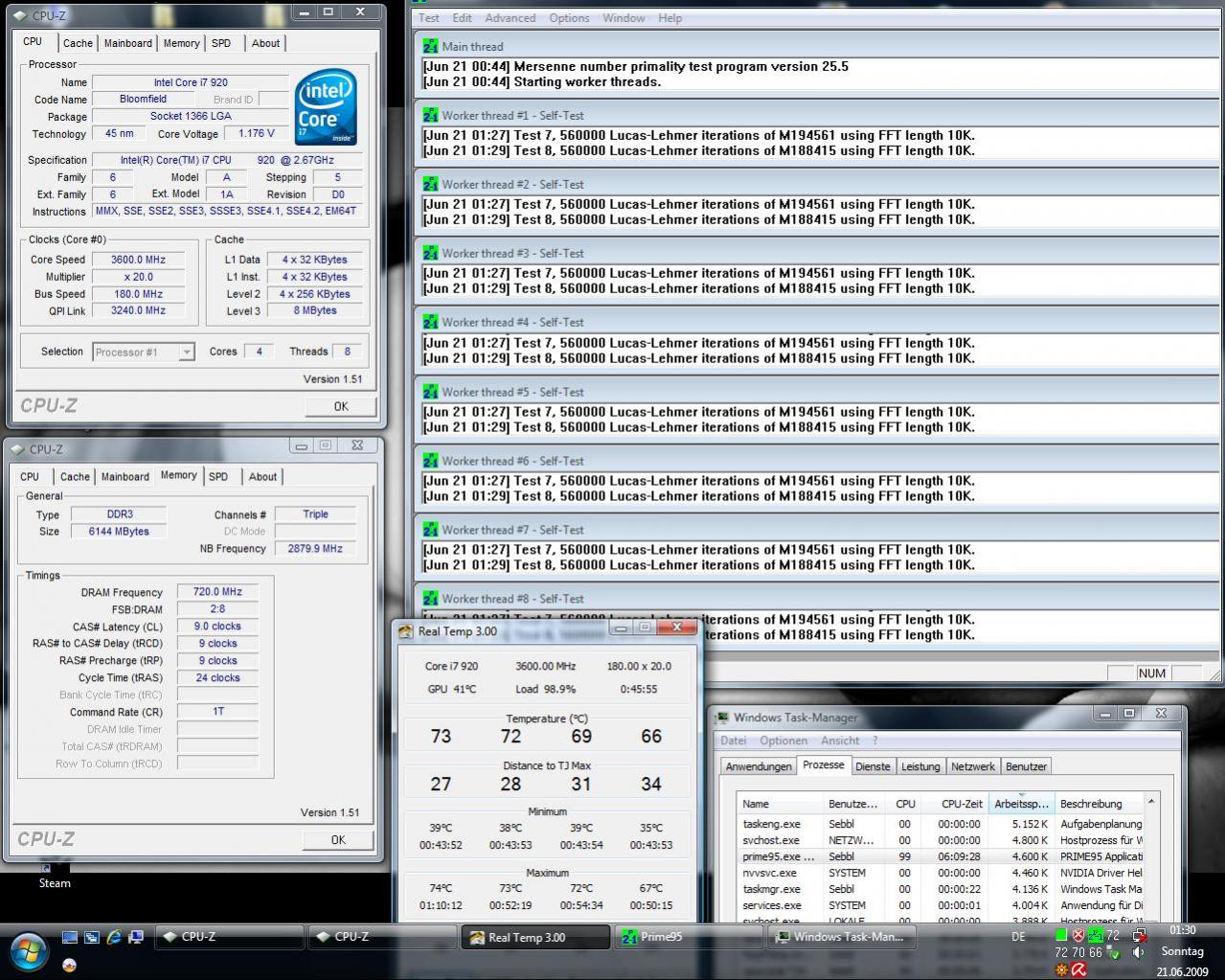The width and height of the screenshot is (1225, 980).
Task: Switch to the Netzwerk tab in Task-Manager
Action: click(x=973, y=766)
